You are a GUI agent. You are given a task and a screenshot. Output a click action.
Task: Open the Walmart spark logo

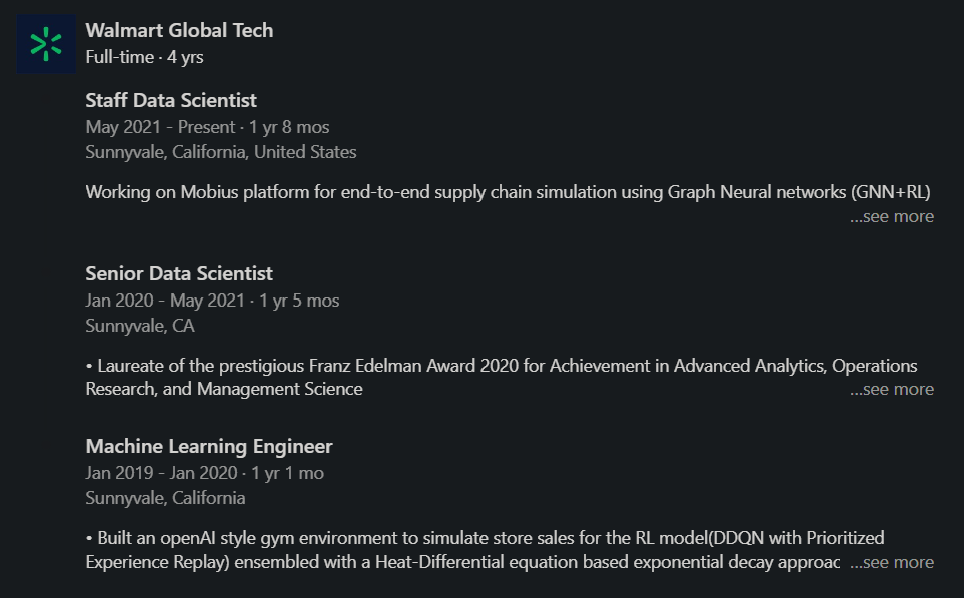[46, 44]
